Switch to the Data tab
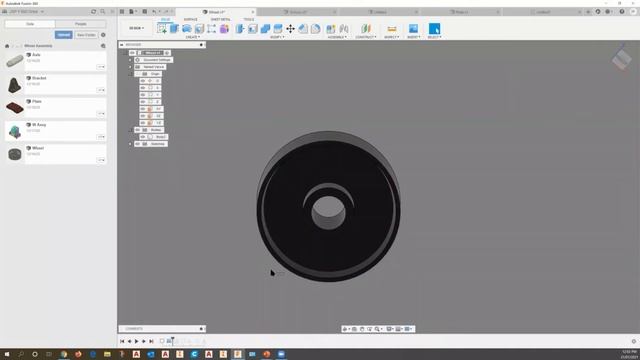 [30, 24]
